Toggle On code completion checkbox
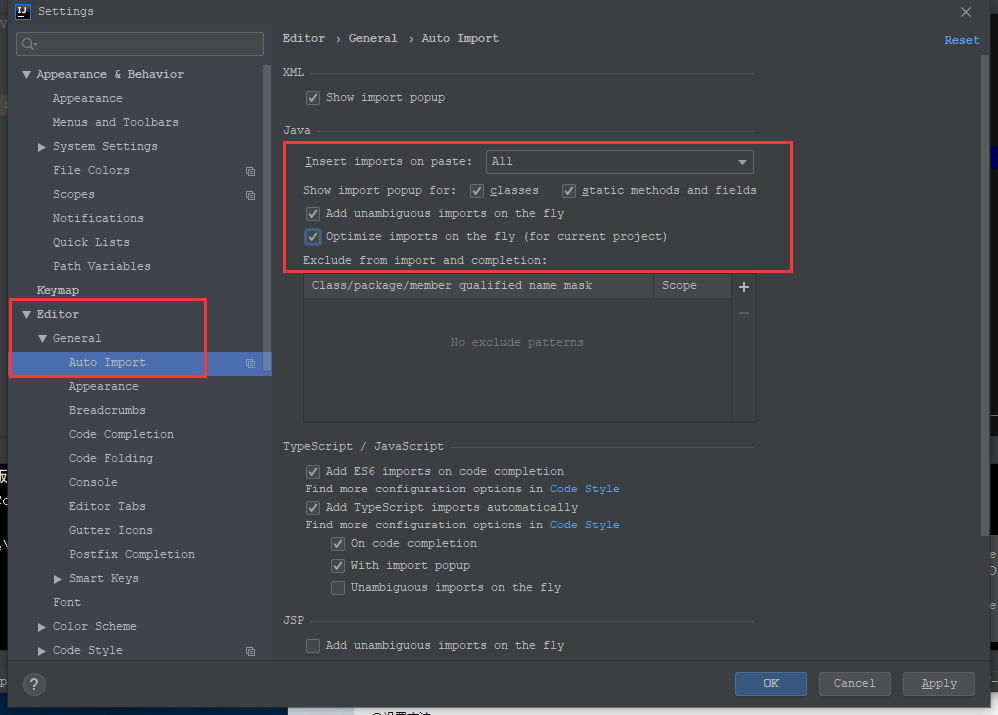The height and width of the screenshot is (715, 998). click(x=338, y=544)
